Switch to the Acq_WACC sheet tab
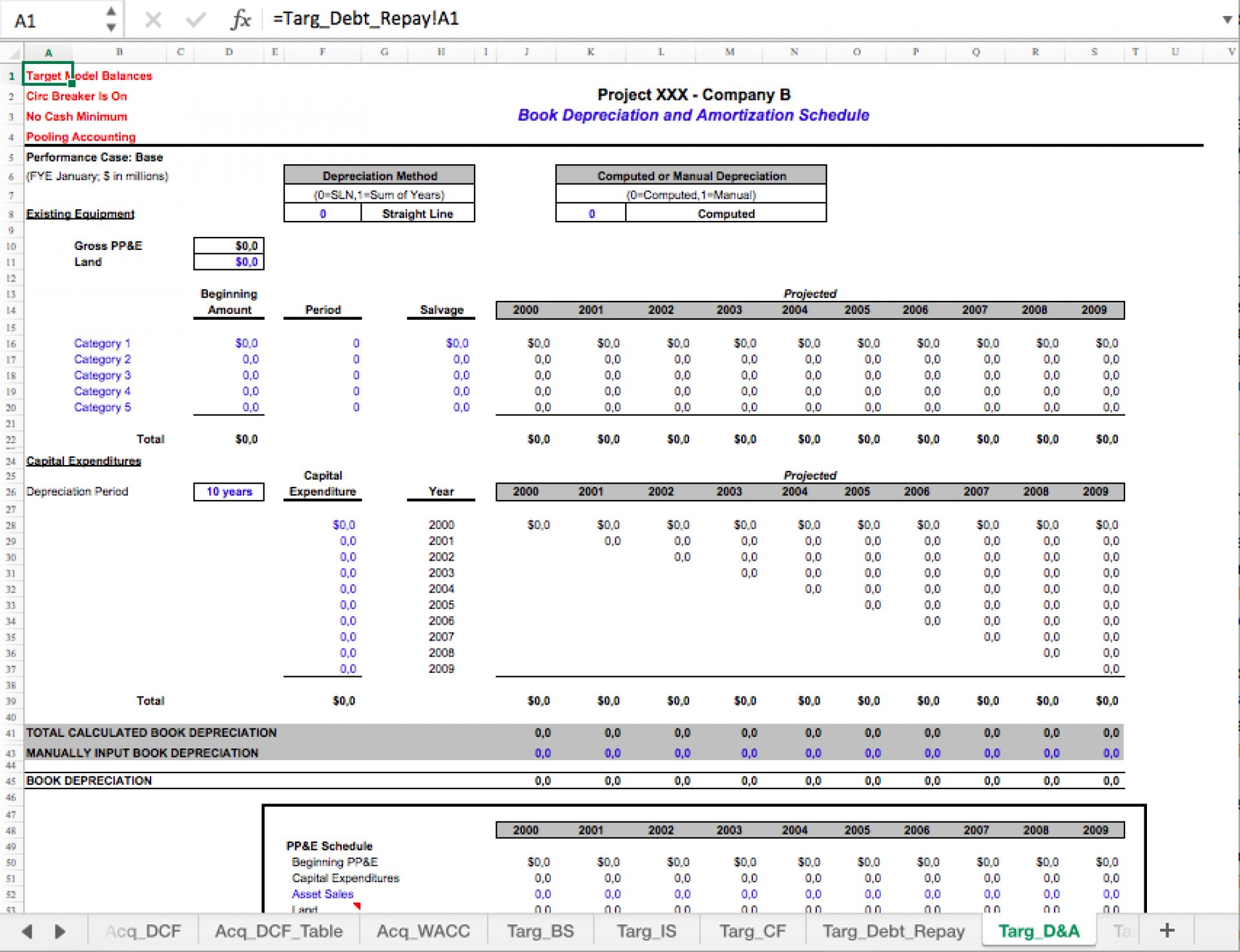This screenshot has height=952, width=1240. click(x=423, y=931)
